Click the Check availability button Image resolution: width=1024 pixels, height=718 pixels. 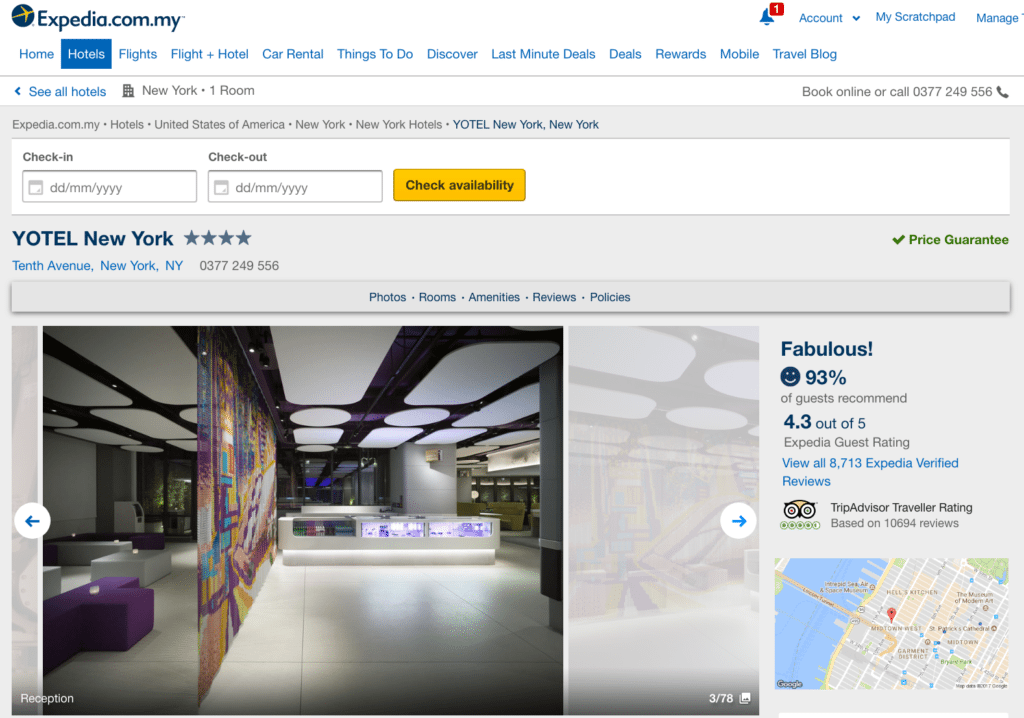click(459, 185)
